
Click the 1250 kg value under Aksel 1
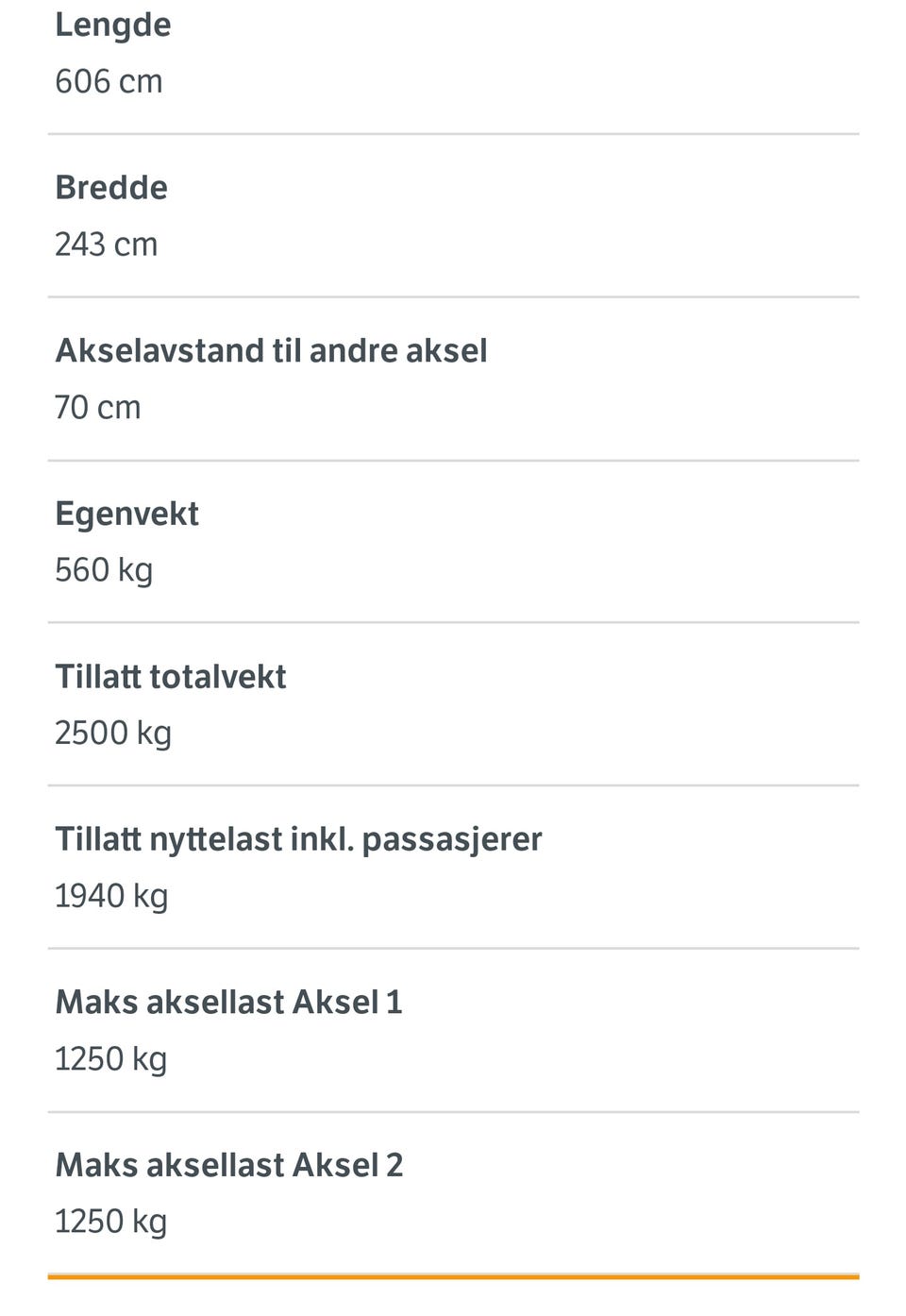tap(111, 1060)
